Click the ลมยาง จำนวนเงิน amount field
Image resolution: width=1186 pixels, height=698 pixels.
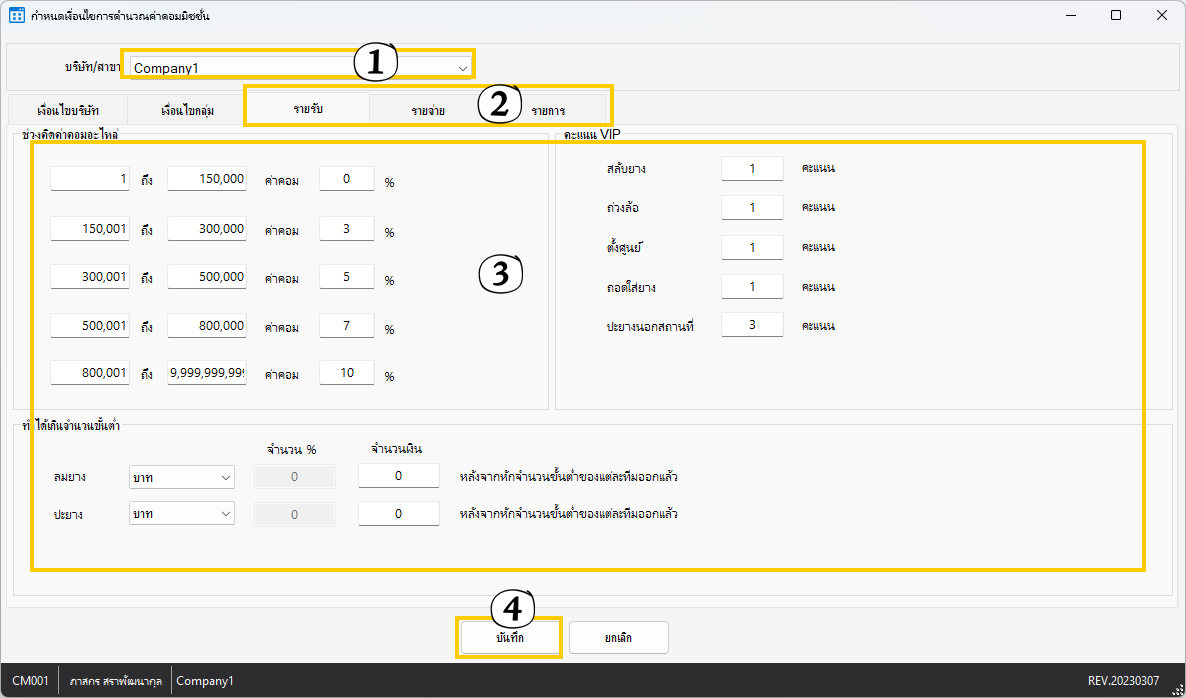coord(398,476)
